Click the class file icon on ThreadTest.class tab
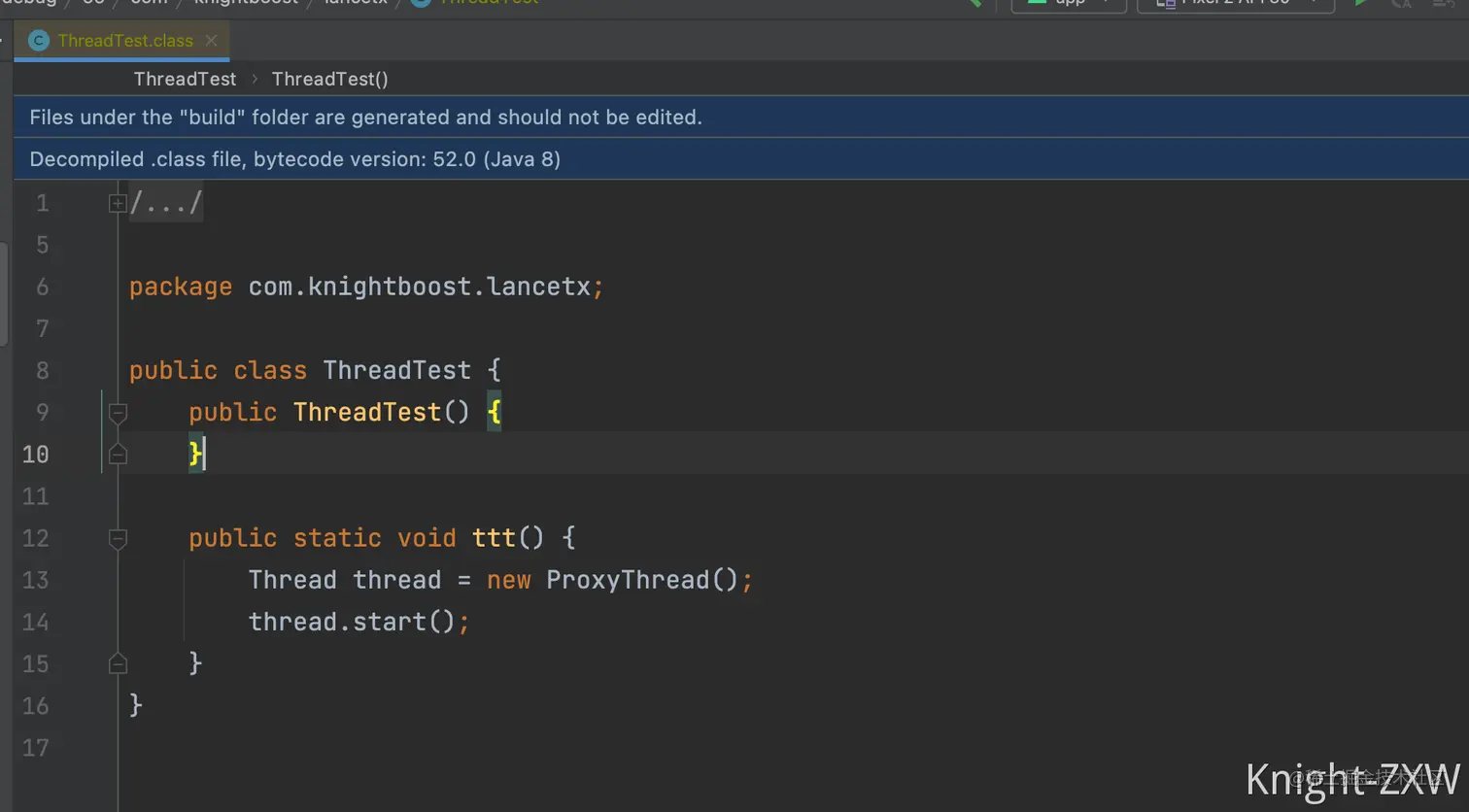The width and height of the screenshot is (1469, 812). click(x=39, y=41)
